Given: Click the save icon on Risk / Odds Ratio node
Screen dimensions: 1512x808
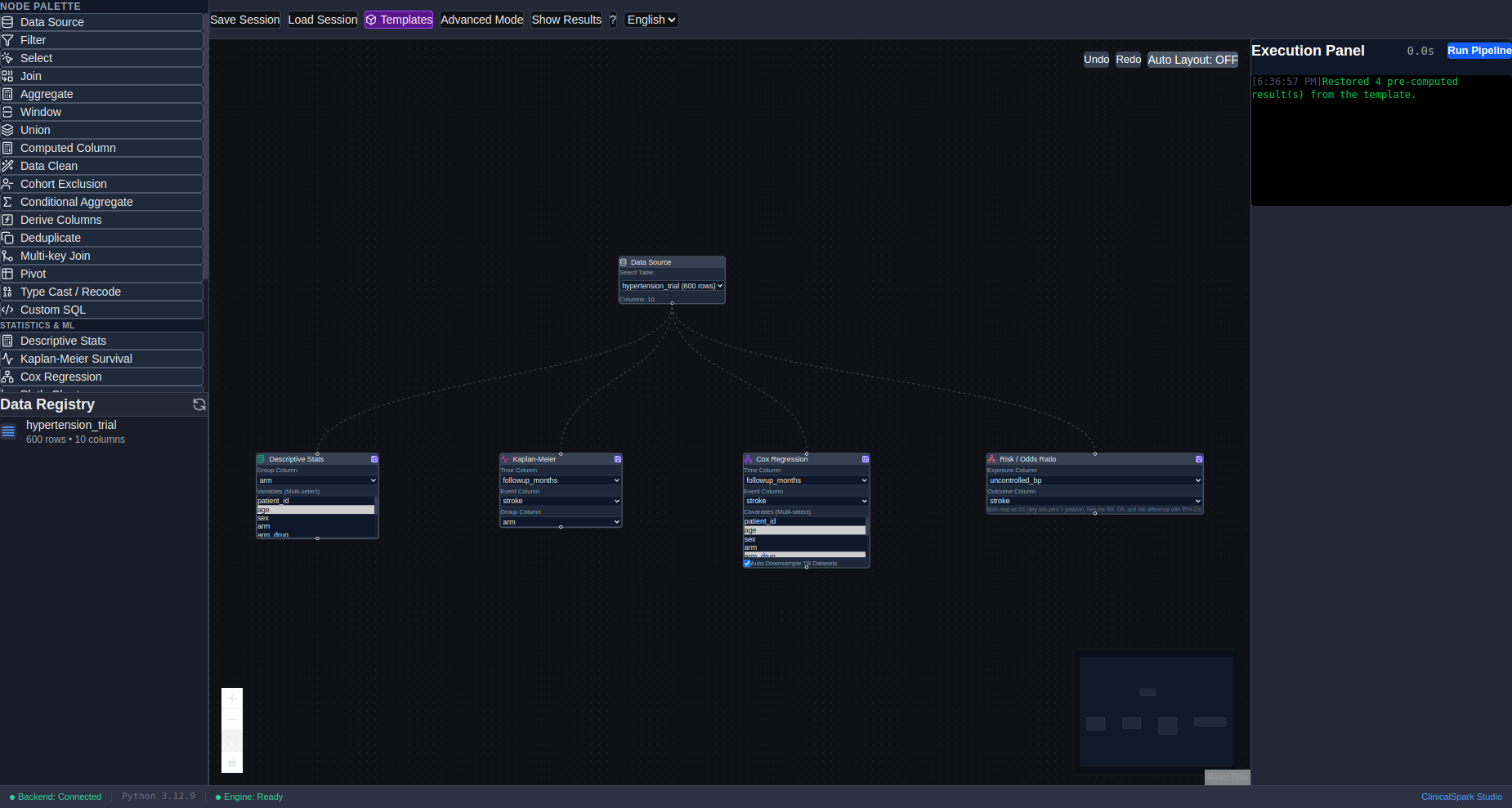Looking at the screenshot, I should point(1199,459).
